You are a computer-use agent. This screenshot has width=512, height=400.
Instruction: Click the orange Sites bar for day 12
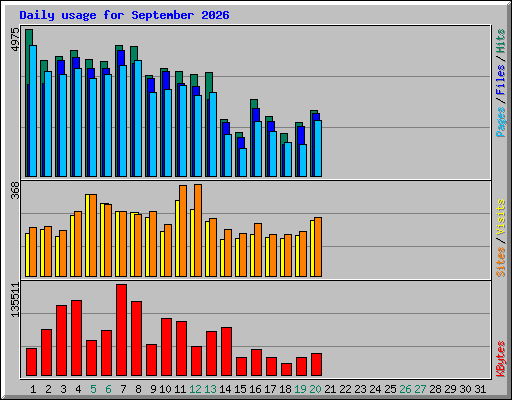(198, 230)
